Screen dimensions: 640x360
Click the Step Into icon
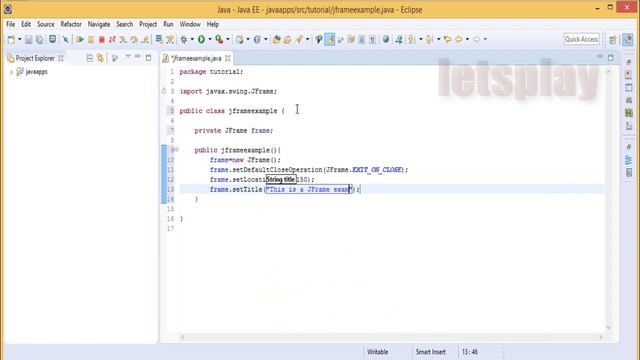coord(123,40)
